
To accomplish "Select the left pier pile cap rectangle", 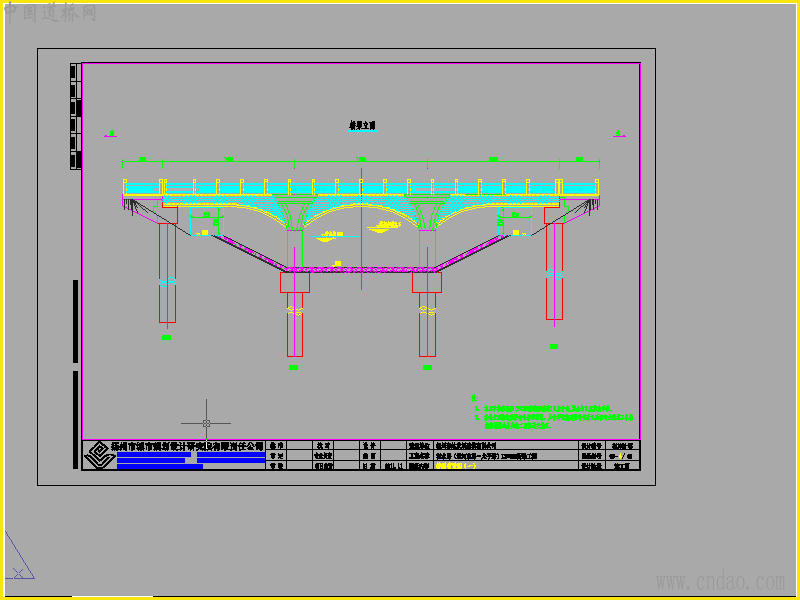I will [x=295, y=282].
